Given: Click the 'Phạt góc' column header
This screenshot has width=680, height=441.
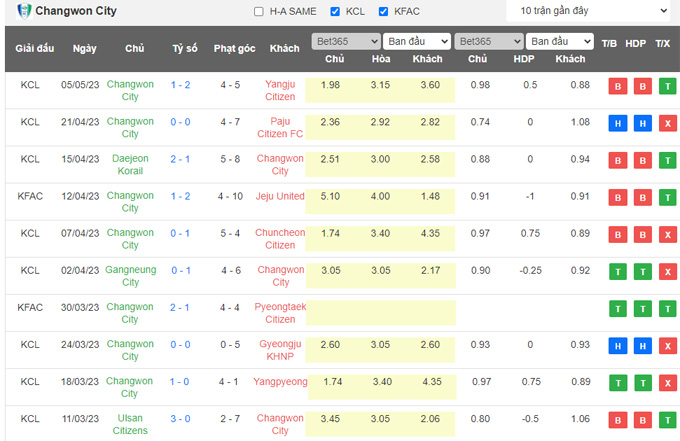Looking at the screenshot, I should [234, 49].
